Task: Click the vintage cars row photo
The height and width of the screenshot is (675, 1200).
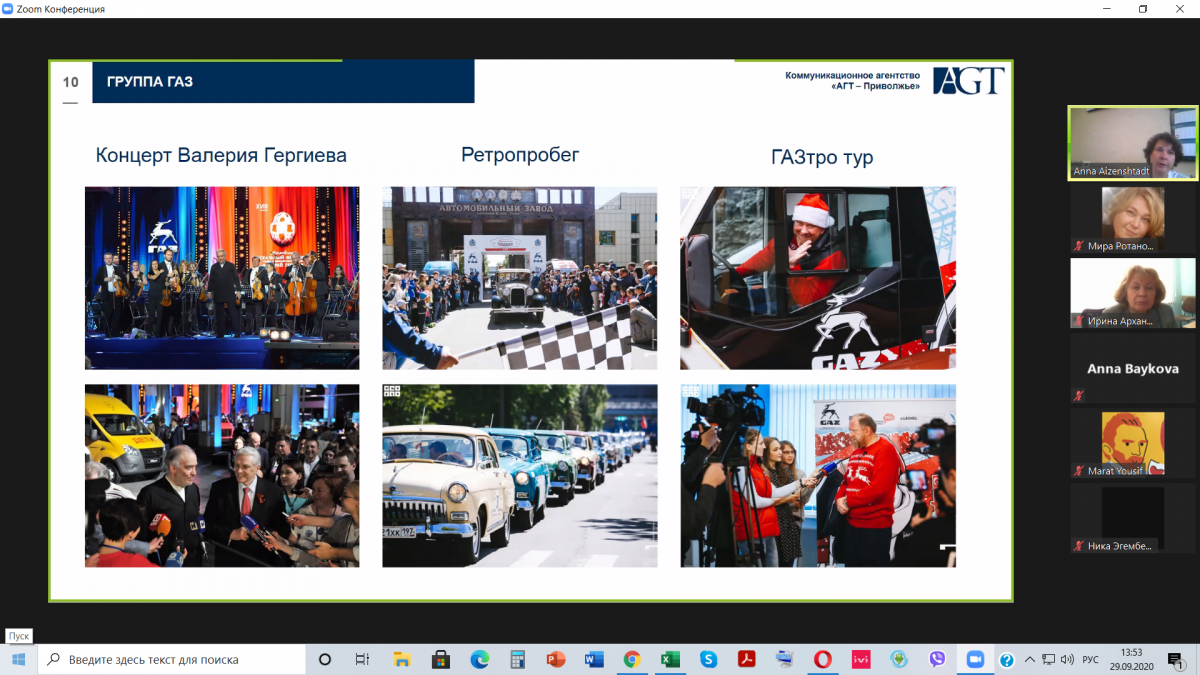Action: click(520, 476)
